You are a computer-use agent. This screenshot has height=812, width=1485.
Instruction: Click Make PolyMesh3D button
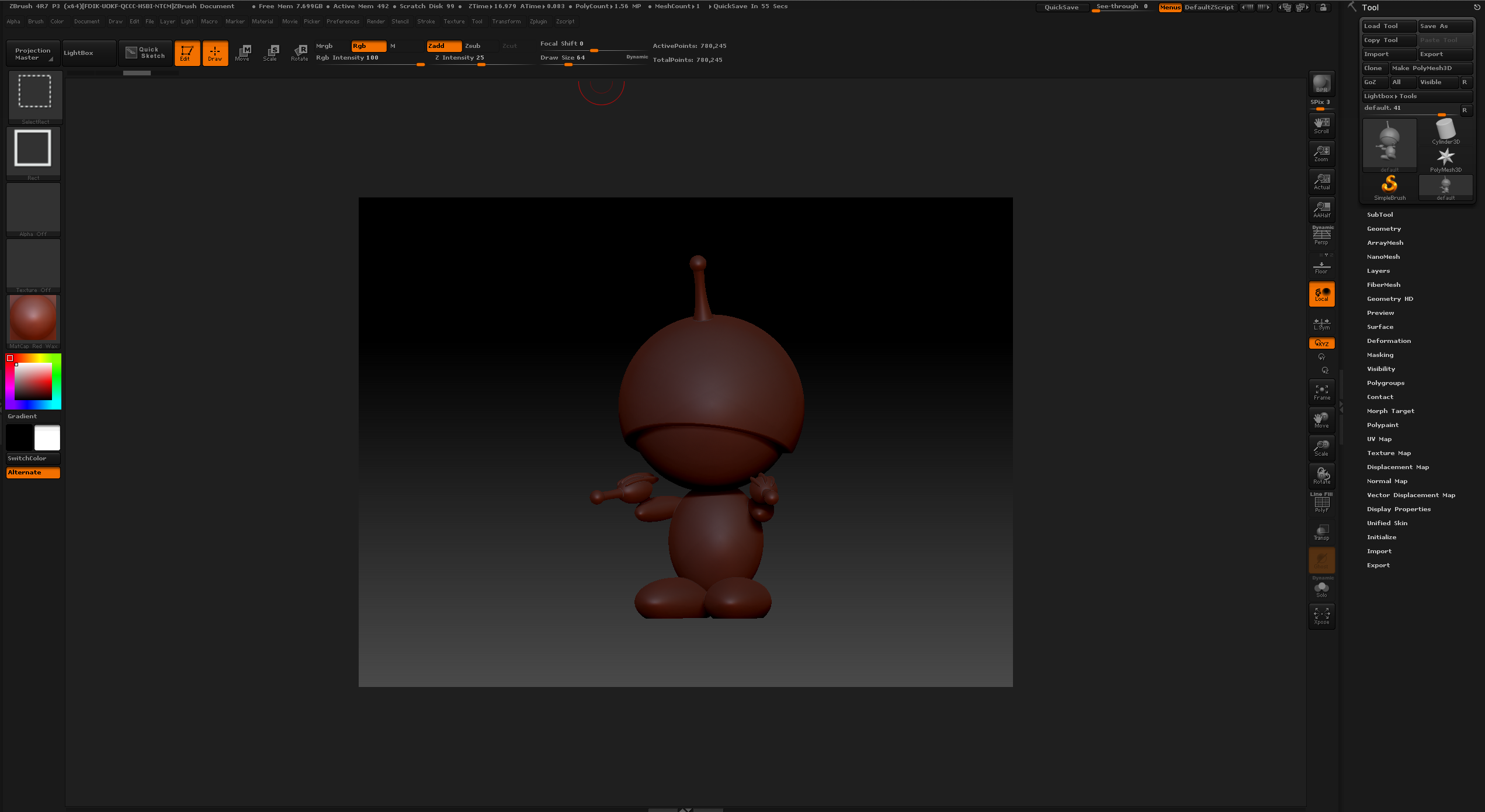[x=1431, y=68]
